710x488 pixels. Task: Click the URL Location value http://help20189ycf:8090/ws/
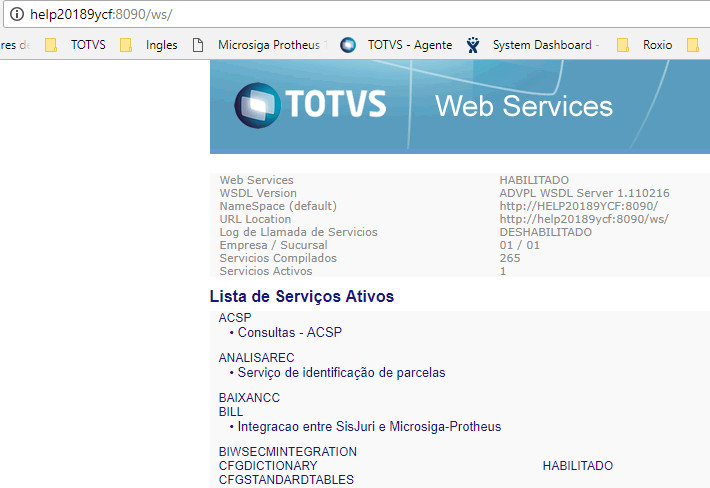tap(584, 219)
